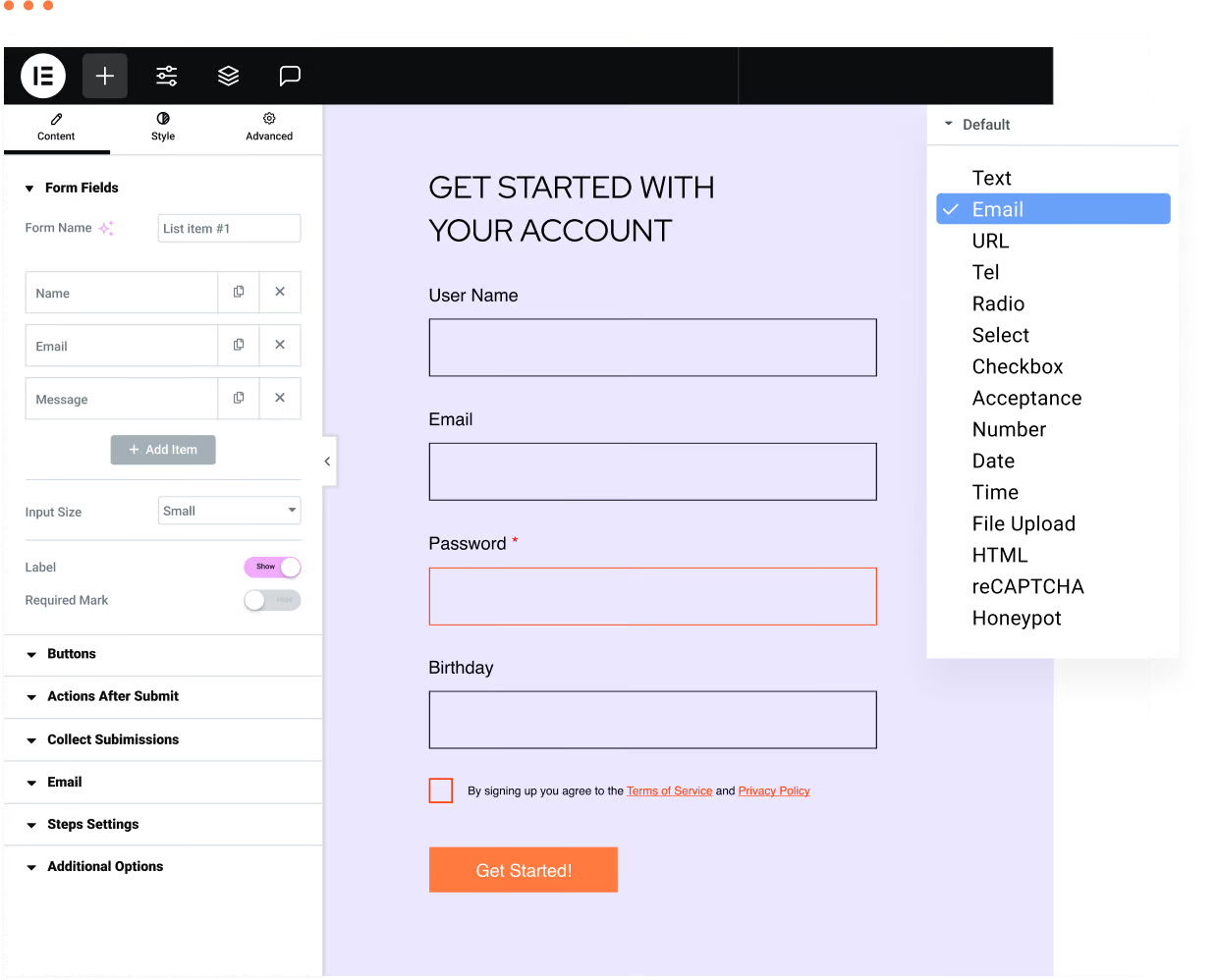Remove the Message field with its X icon

click(280, 398)
